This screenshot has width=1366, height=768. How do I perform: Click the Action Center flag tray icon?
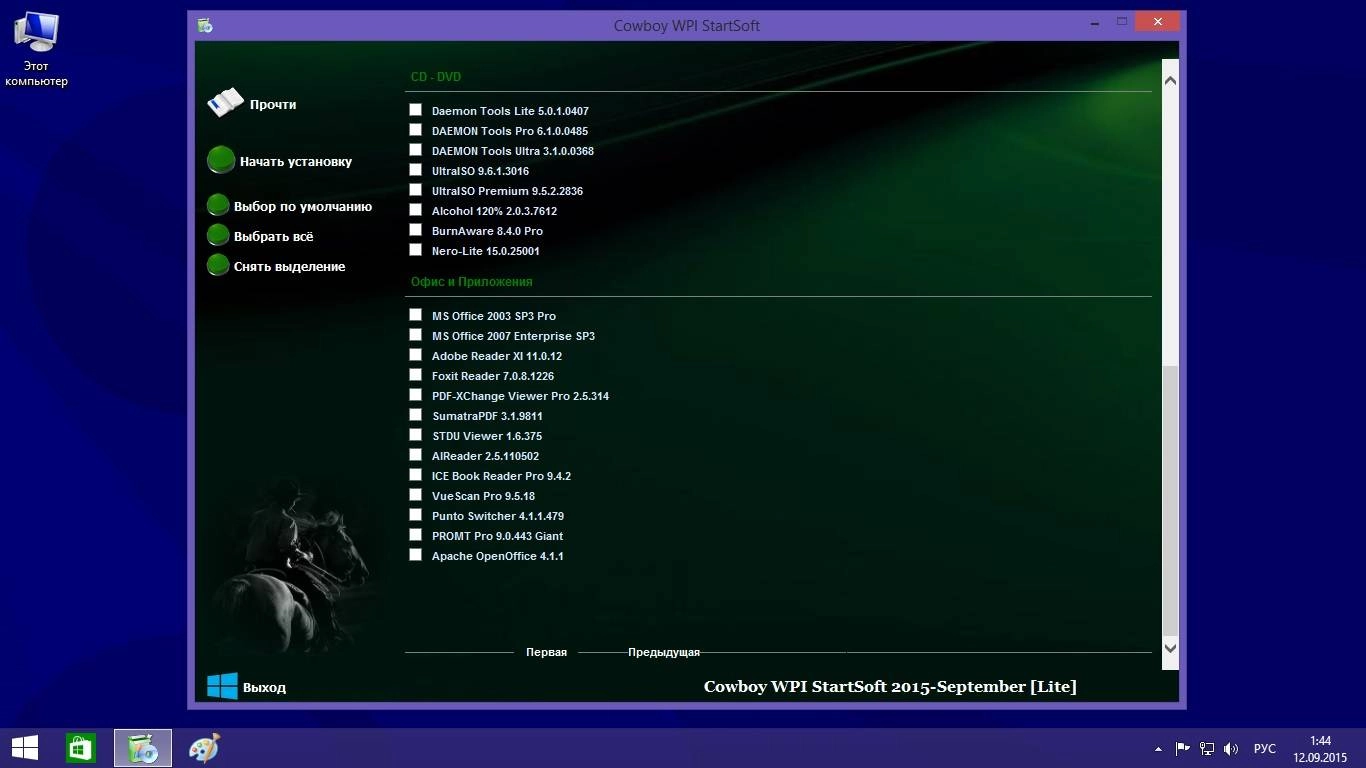coord(1182,749)
